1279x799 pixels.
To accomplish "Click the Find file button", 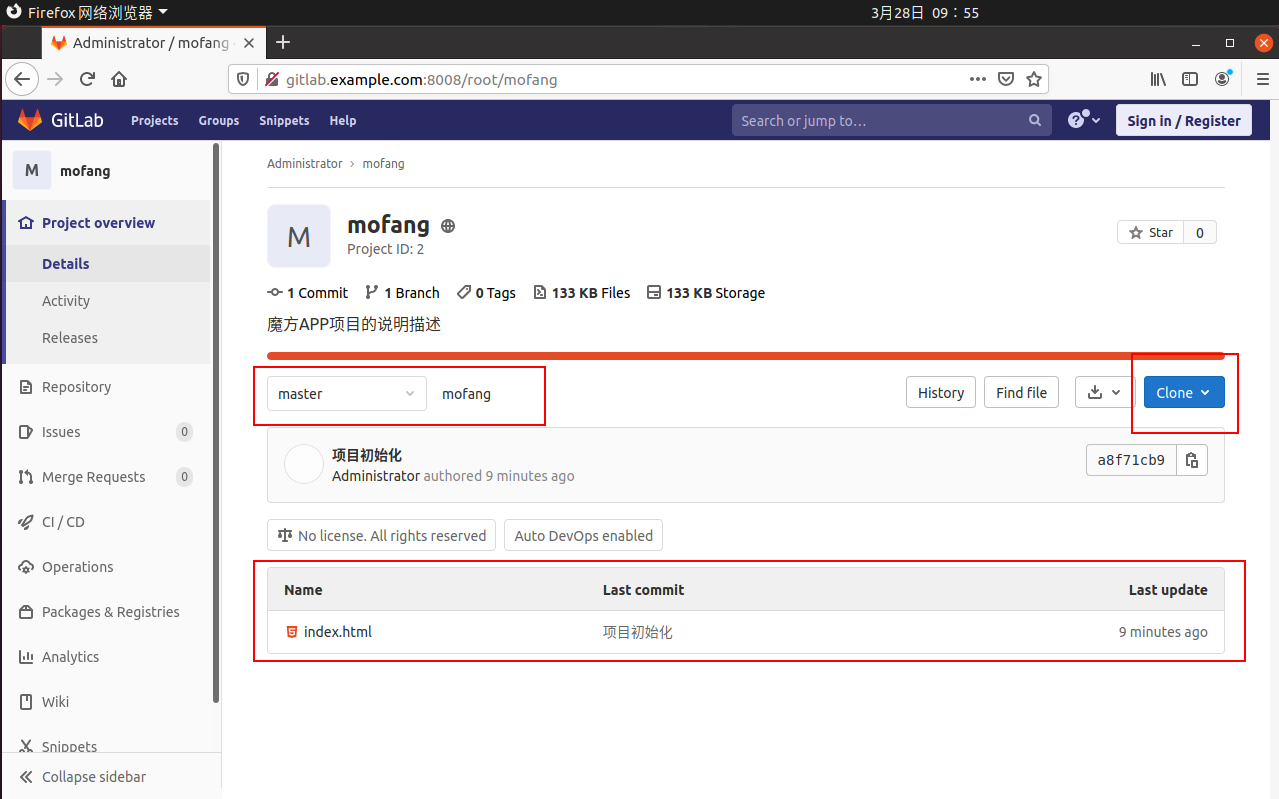I will click(1022, 393).
